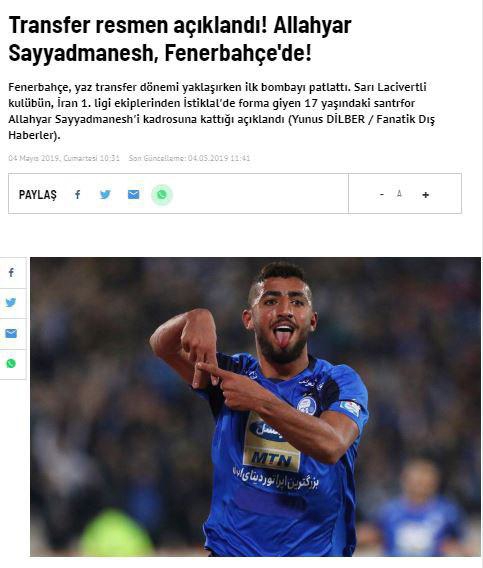Viewport: 483px width, 568px height.
Task: Click the headline 'Transfer resmen açıklandı!'
Action: click(x=138, y=25)
